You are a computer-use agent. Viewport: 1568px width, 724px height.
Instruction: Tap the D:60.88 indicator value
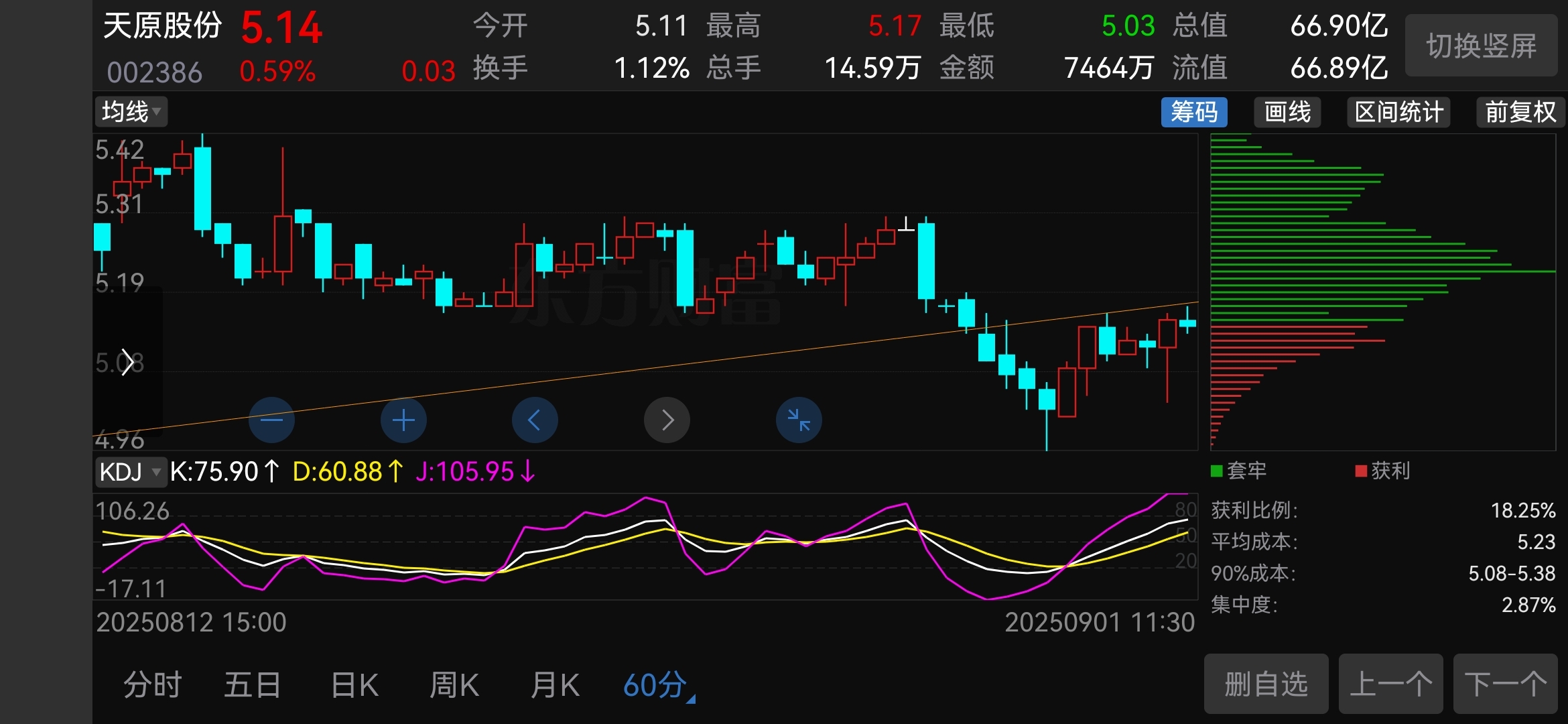(348, 471)
